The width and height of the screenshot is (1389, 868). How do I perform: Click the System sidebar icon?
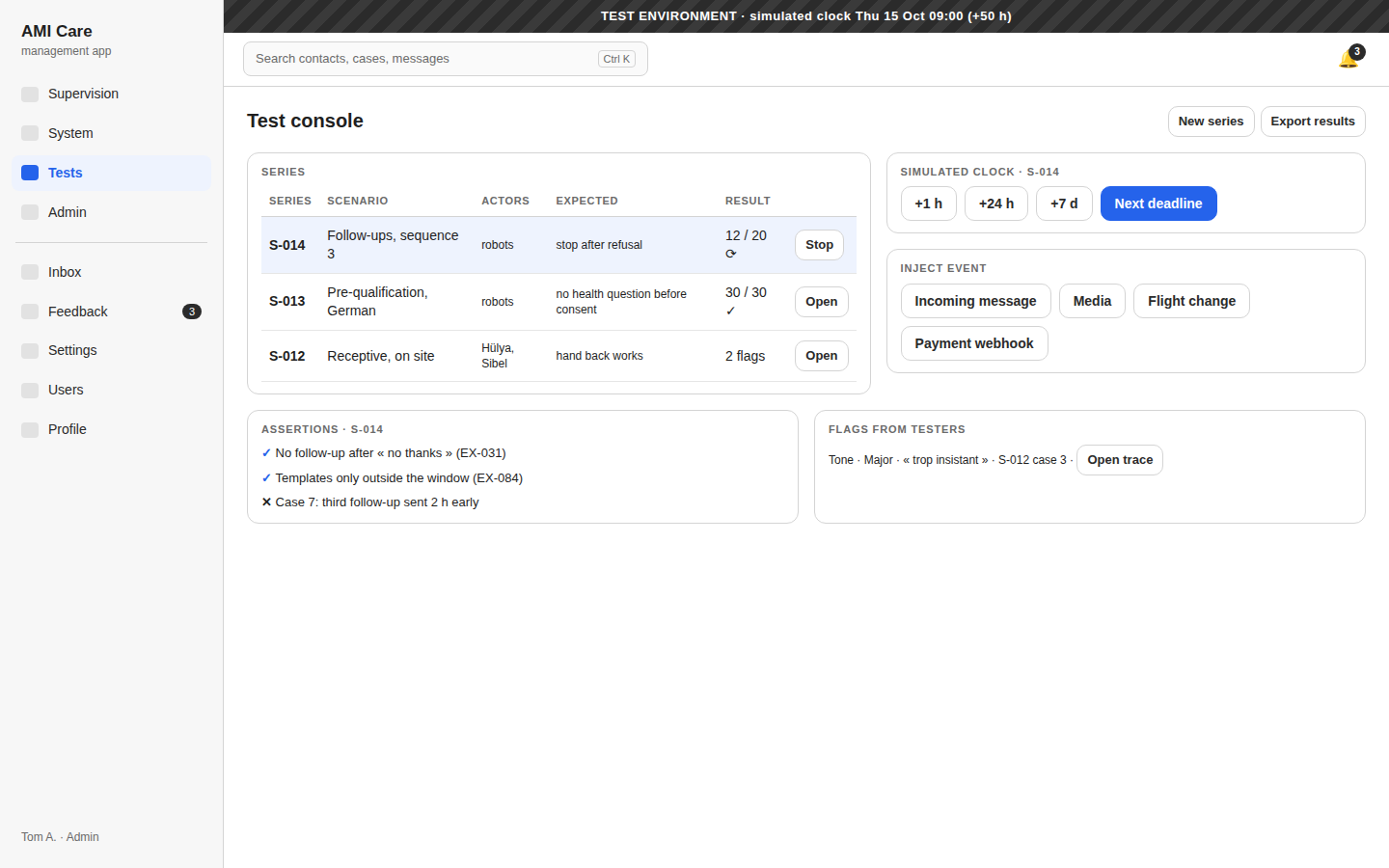(30, 133)
